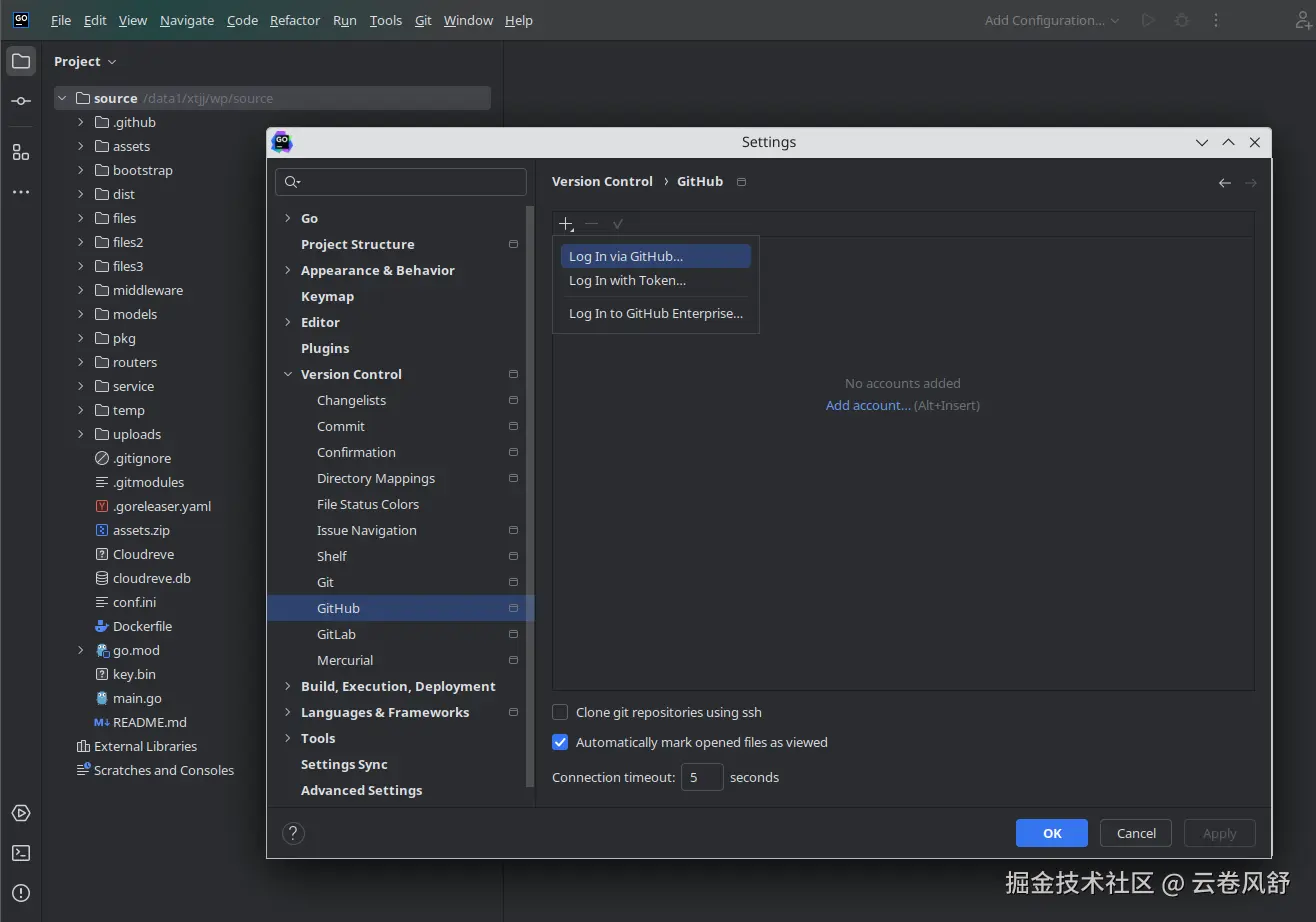Open the Navigate menu

coord(187,20)
